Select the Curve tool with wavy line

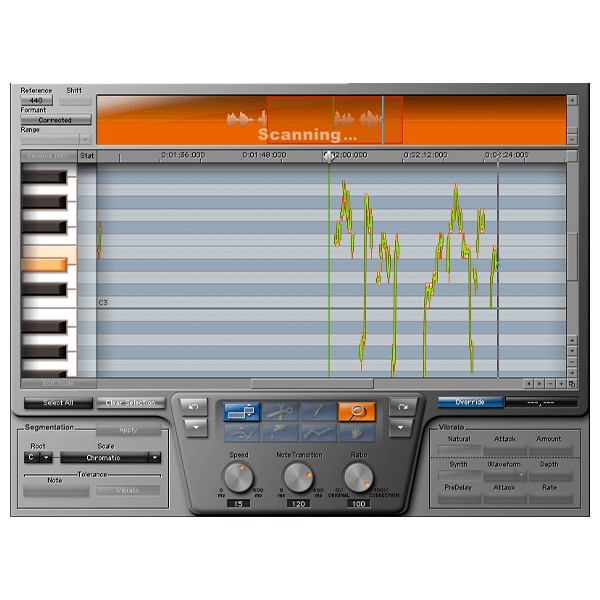(242, 433)
